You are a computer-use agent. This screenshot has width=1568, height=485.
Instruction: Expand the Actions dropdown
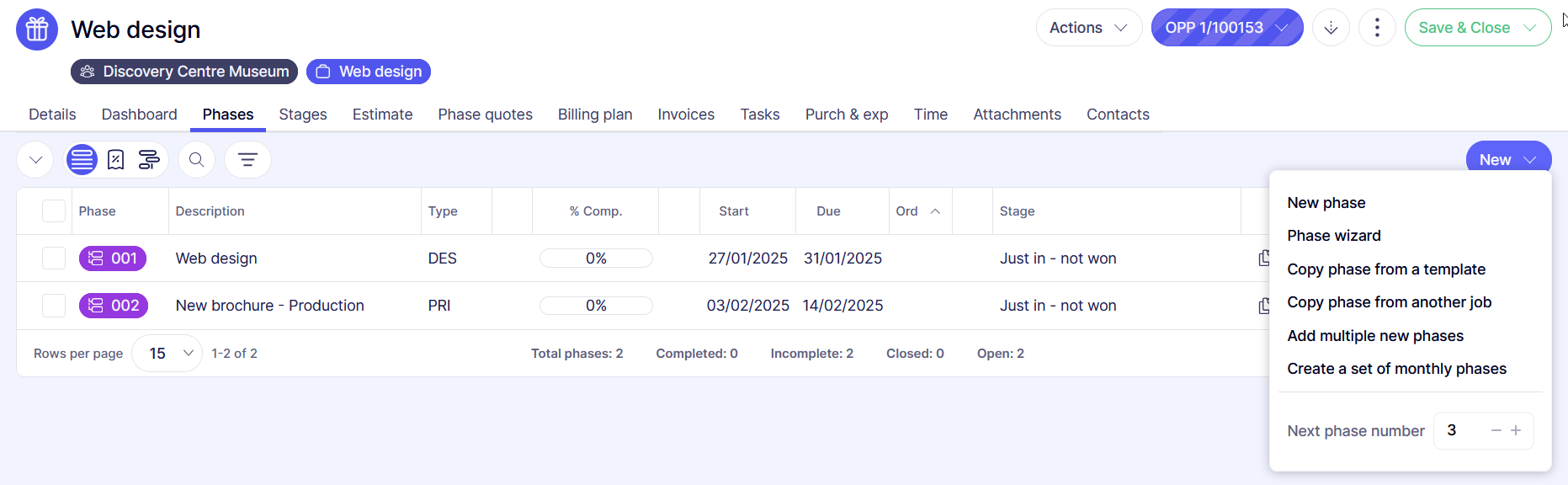click(x=1088, y=28)
